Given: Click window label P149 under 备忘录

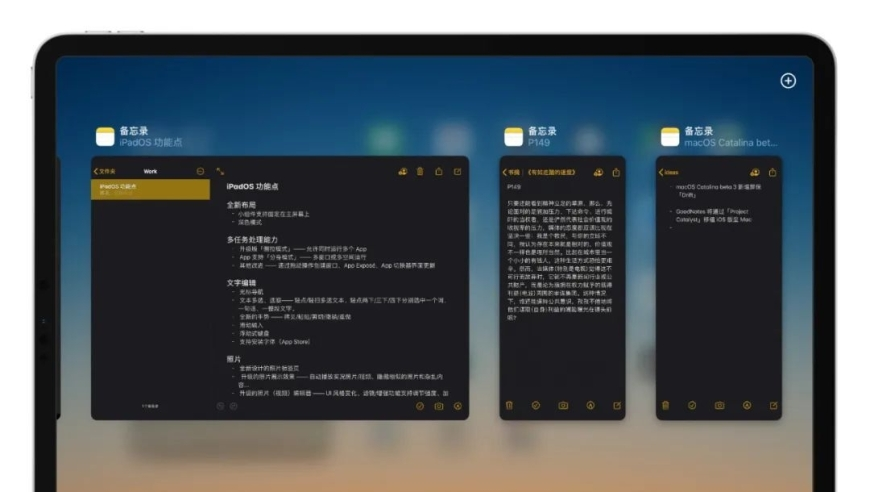Looking at the screenshot, I should (x=539, y=143).
